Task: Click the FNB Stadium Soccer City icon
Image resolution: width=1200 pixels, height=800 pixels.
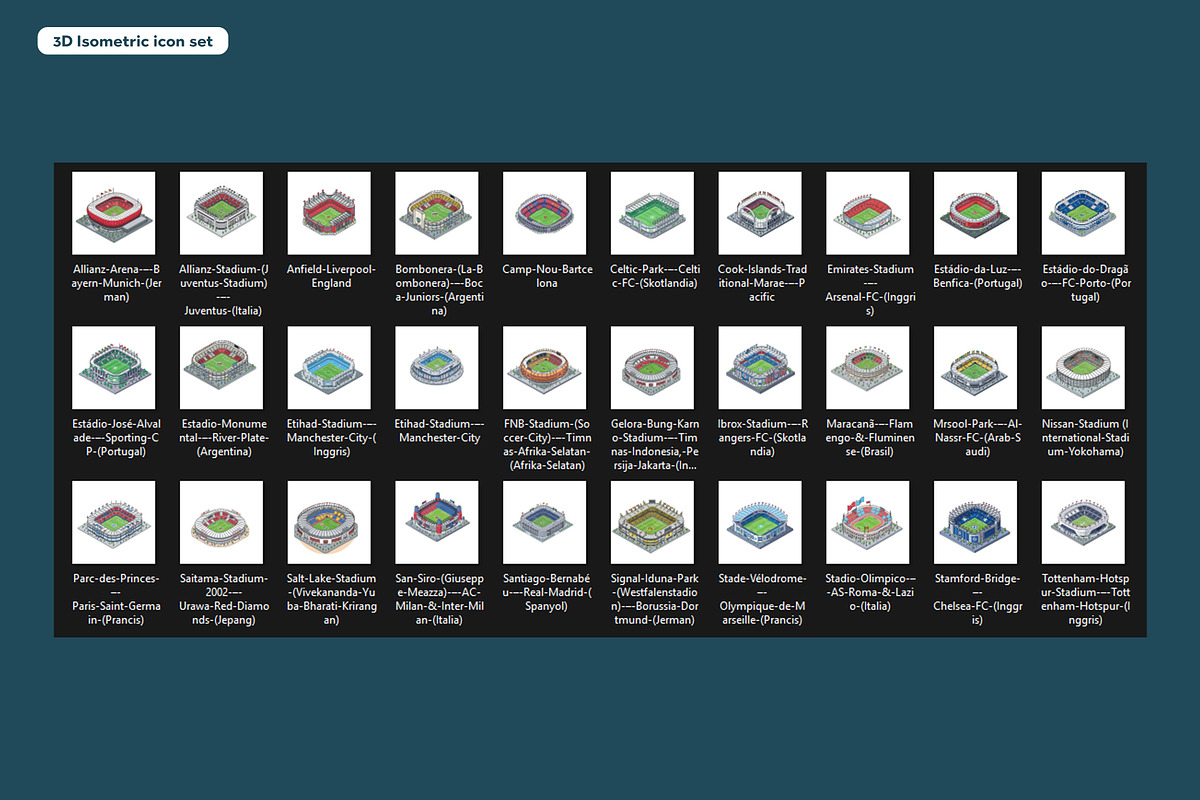Action: (545, 368)
